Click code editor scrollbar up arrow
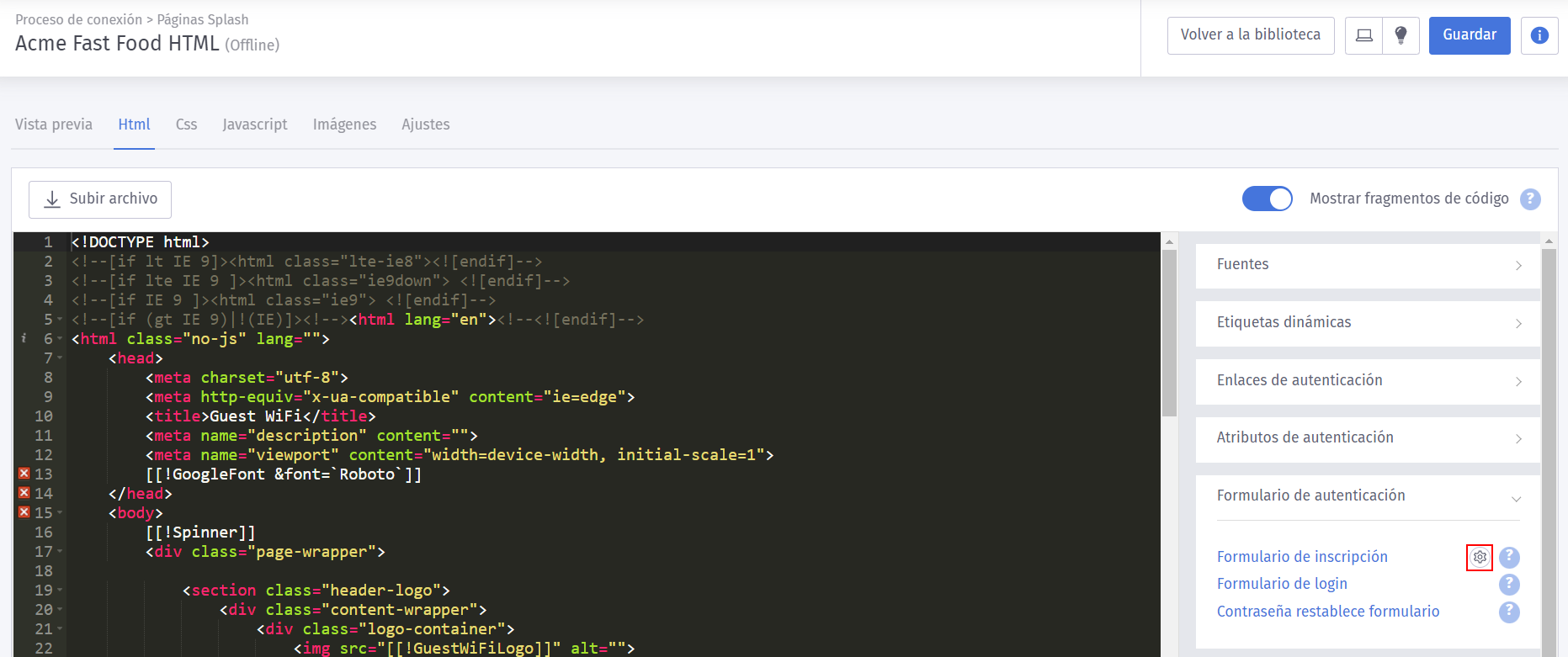This screenshot has width=1568, height=657. (1169, 241)
